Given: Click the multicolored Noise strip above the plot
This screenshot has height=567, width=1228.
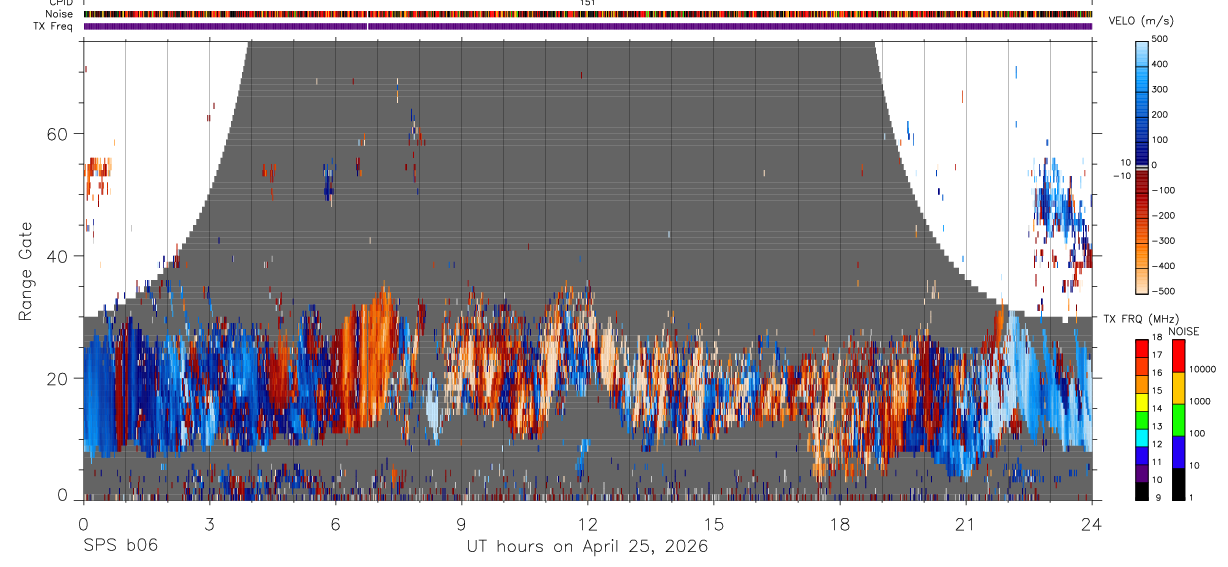Looking at the screenshot, I should 588,15.
